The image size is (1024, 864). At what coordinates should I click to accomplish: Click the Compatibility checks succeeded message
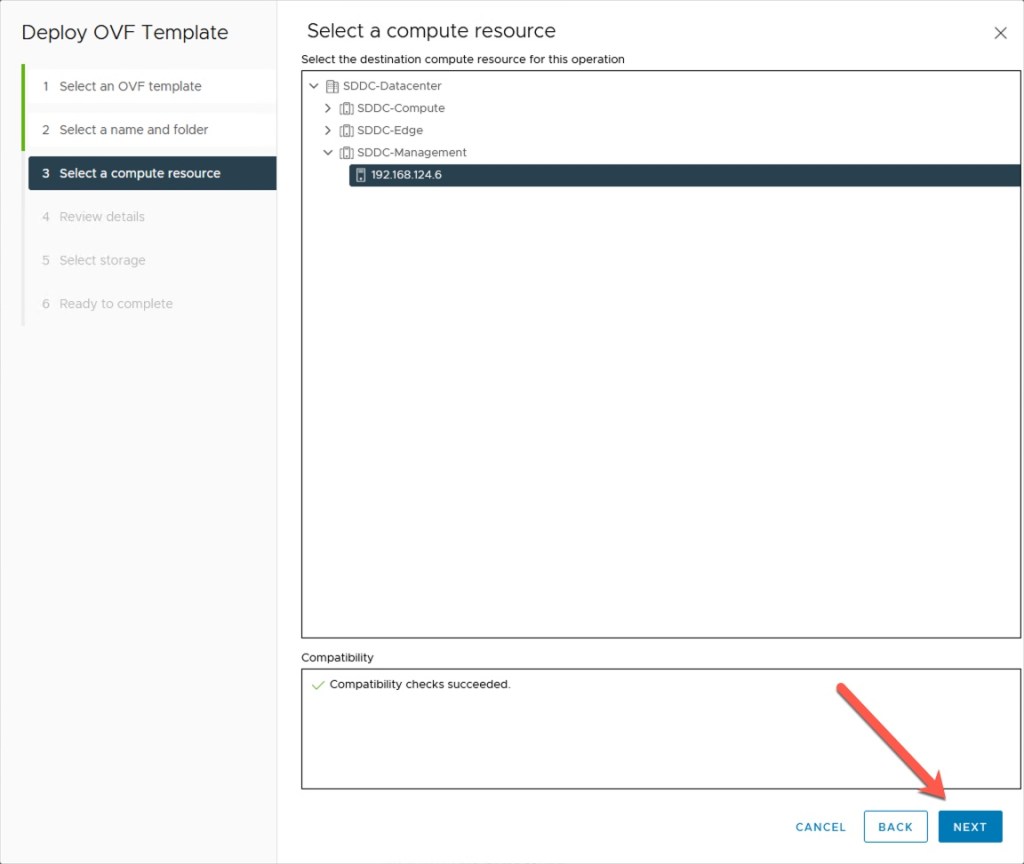click(420, 685)
